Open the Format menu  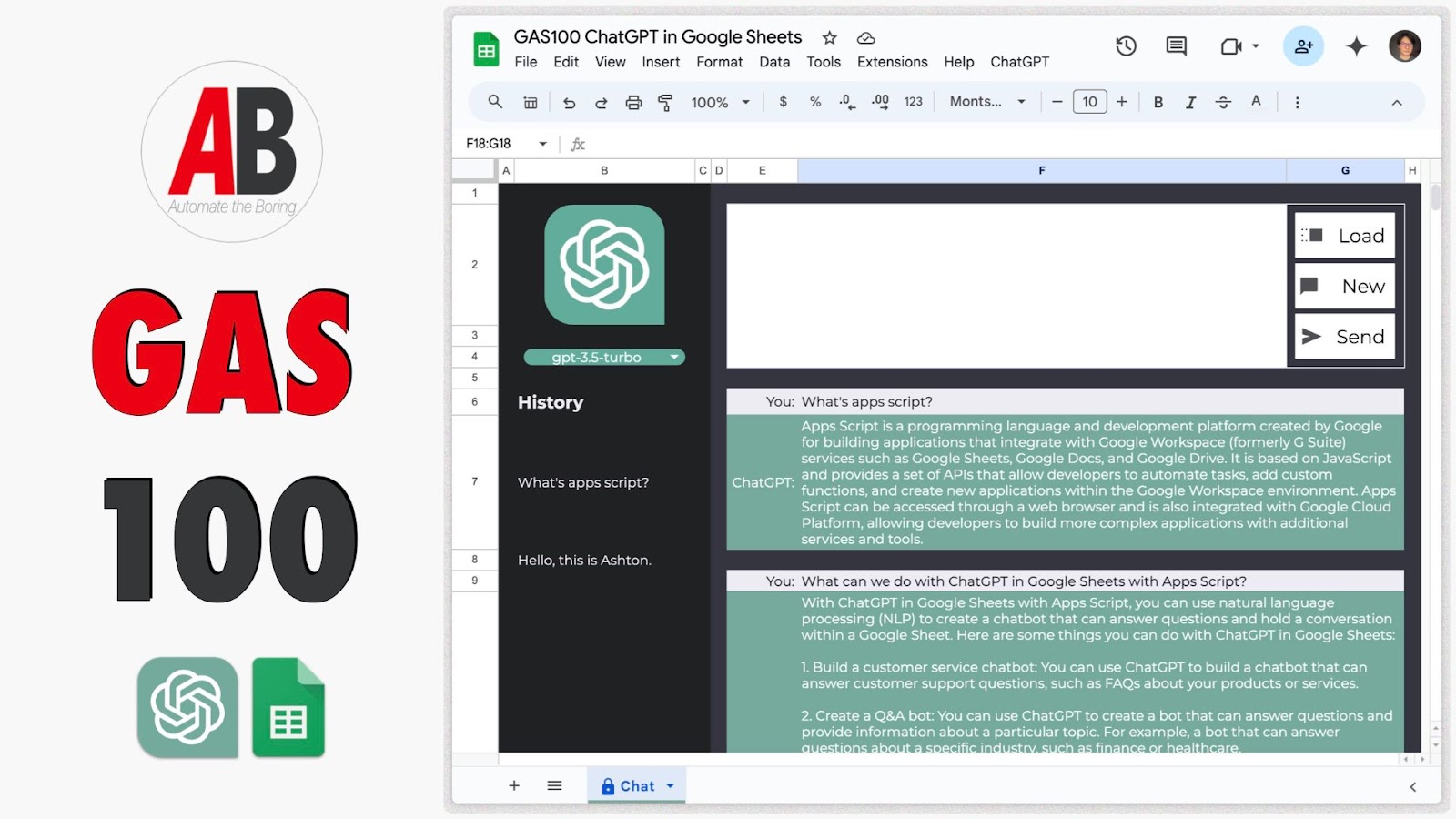pos(720,62)
